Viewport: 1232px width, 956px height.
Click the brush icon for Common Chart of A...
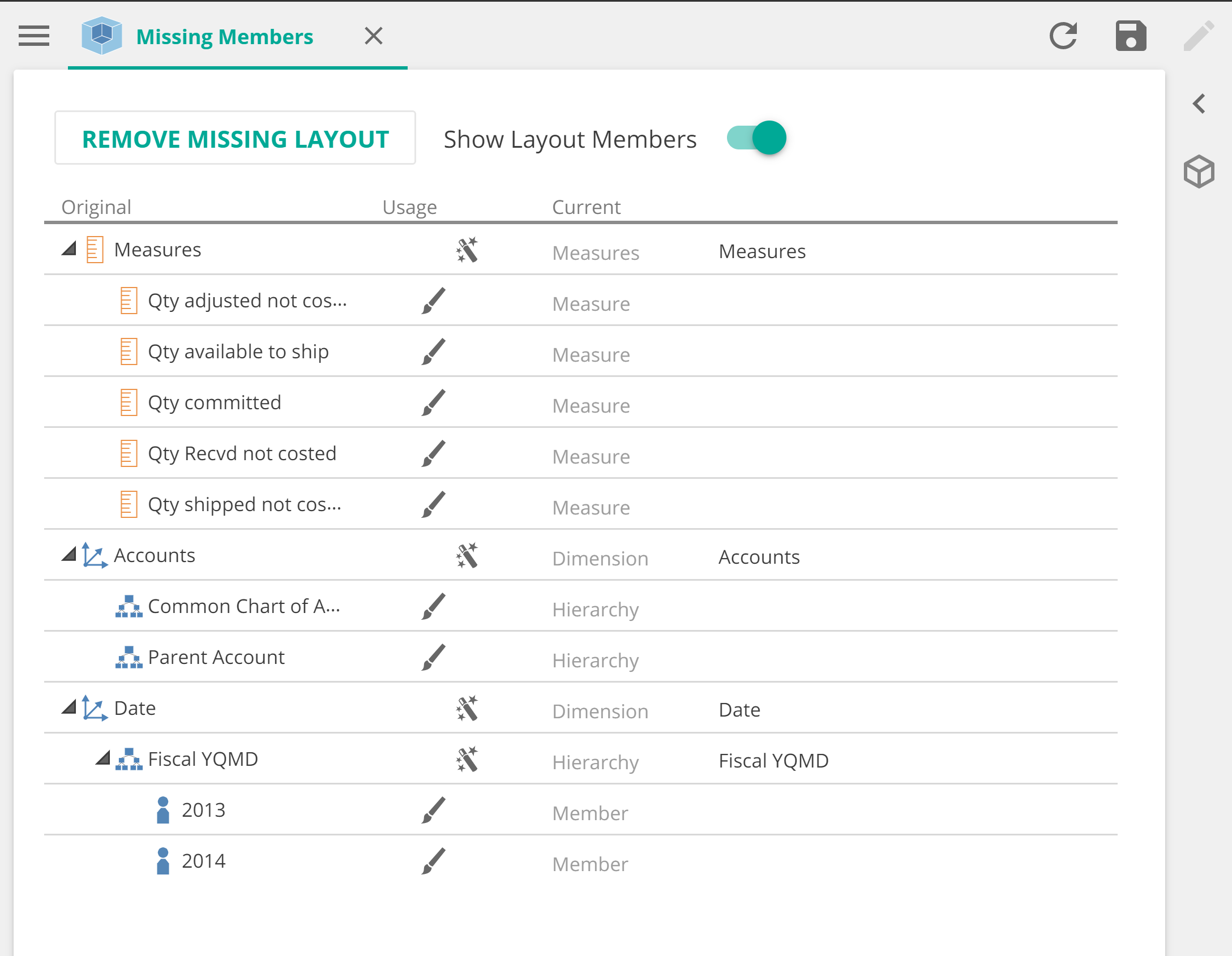434,606
